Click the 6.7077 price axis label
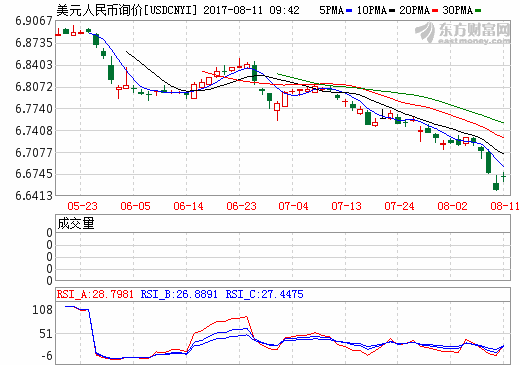This screenshot has height=365, width=520. [34, 153]
